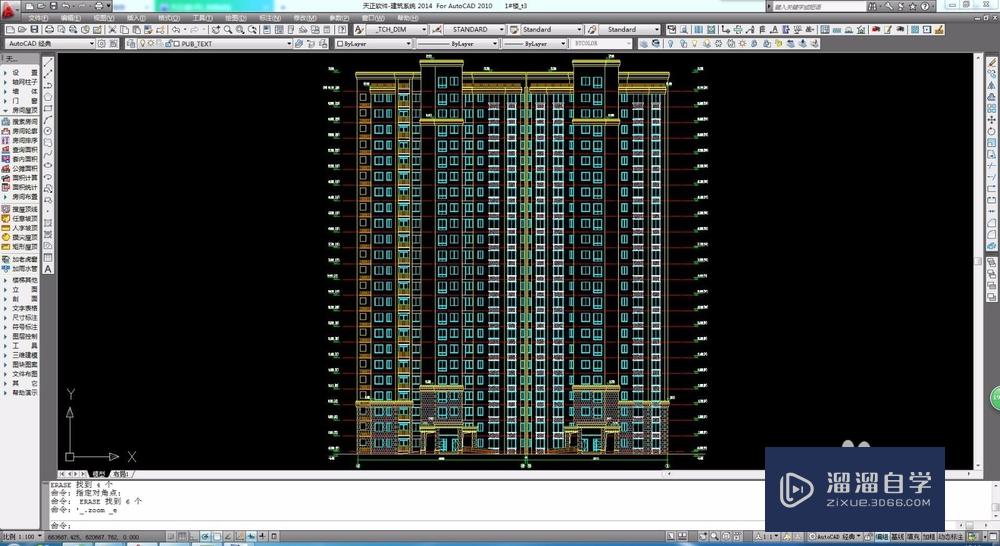Screen dimensions: 1000x546
Task: Switch to the 模型 model tab
Action: click(x=98, y=474)
